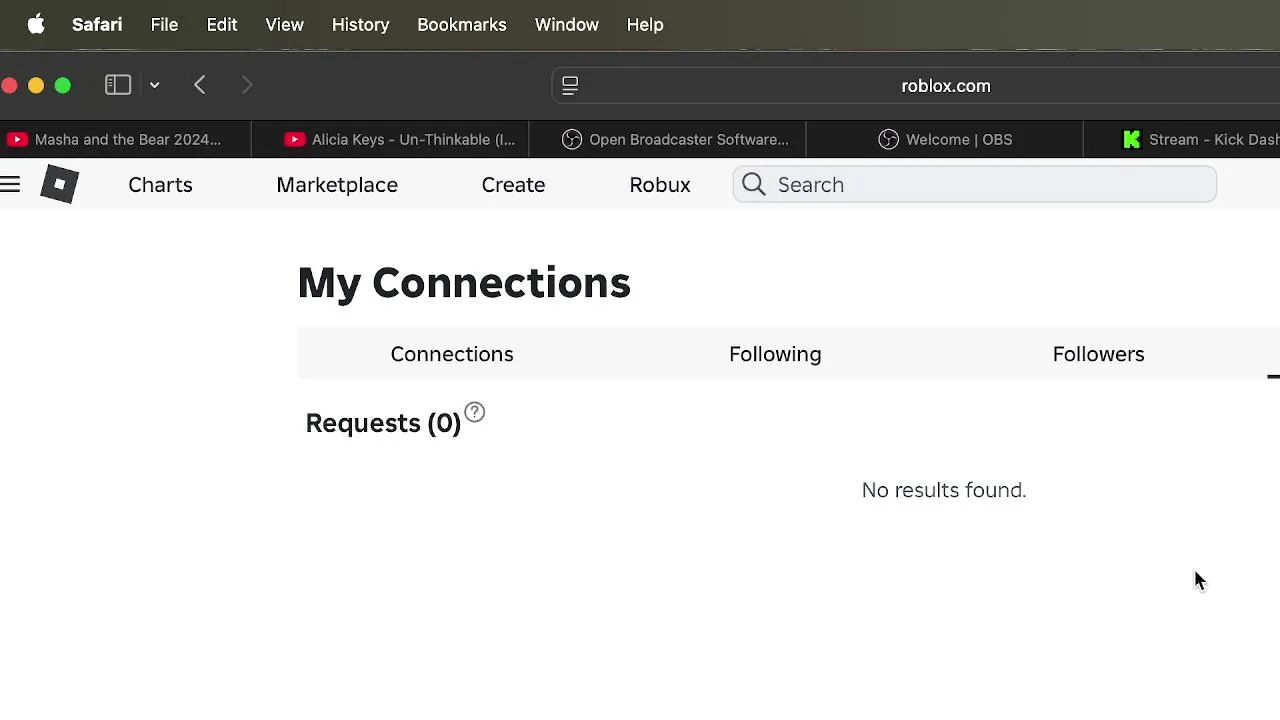Open the View menu
The height and width of the screenshot is (720, 1280).
[x=285, y=24]
